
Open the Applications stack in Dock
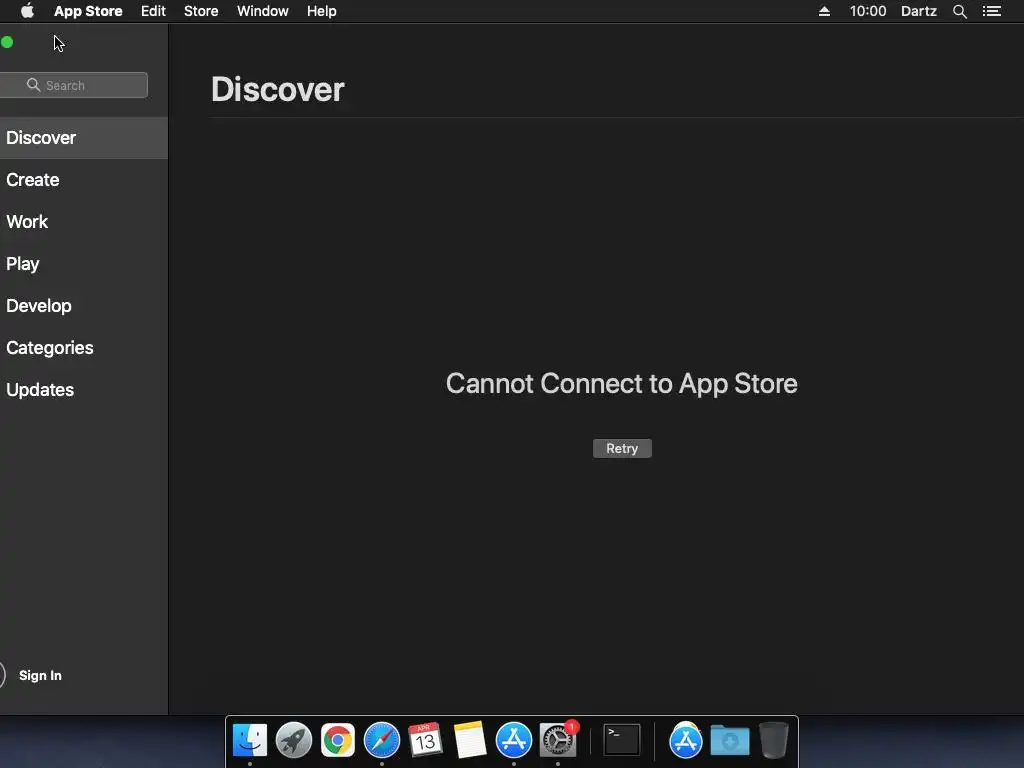(686, 740)
